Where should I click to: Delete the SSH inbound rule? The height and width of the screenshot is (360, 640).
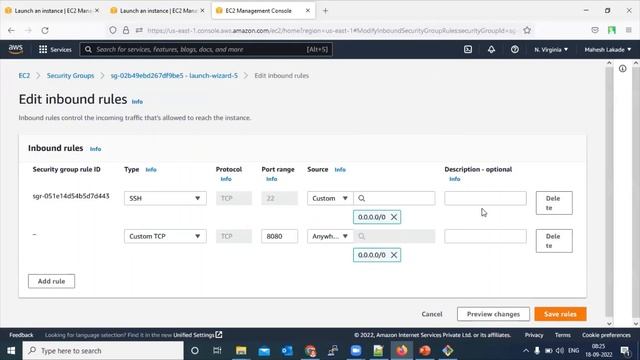pyautogui.click(x=554, y=203)
